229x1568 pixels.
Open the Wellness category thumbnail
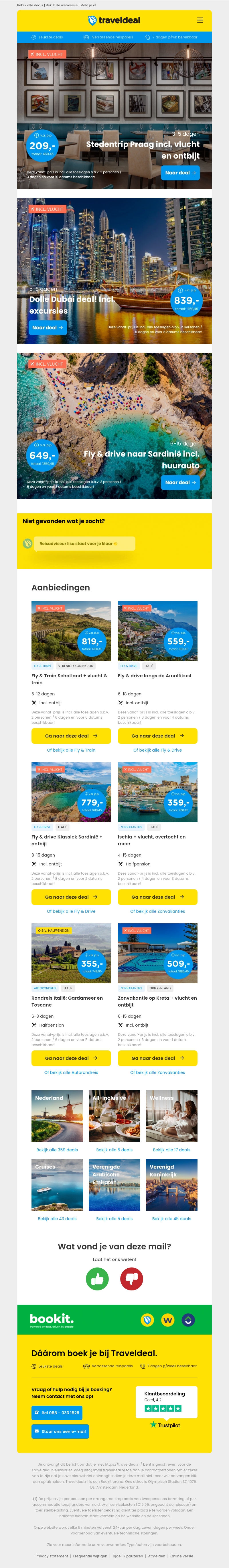pos(171,1116)
